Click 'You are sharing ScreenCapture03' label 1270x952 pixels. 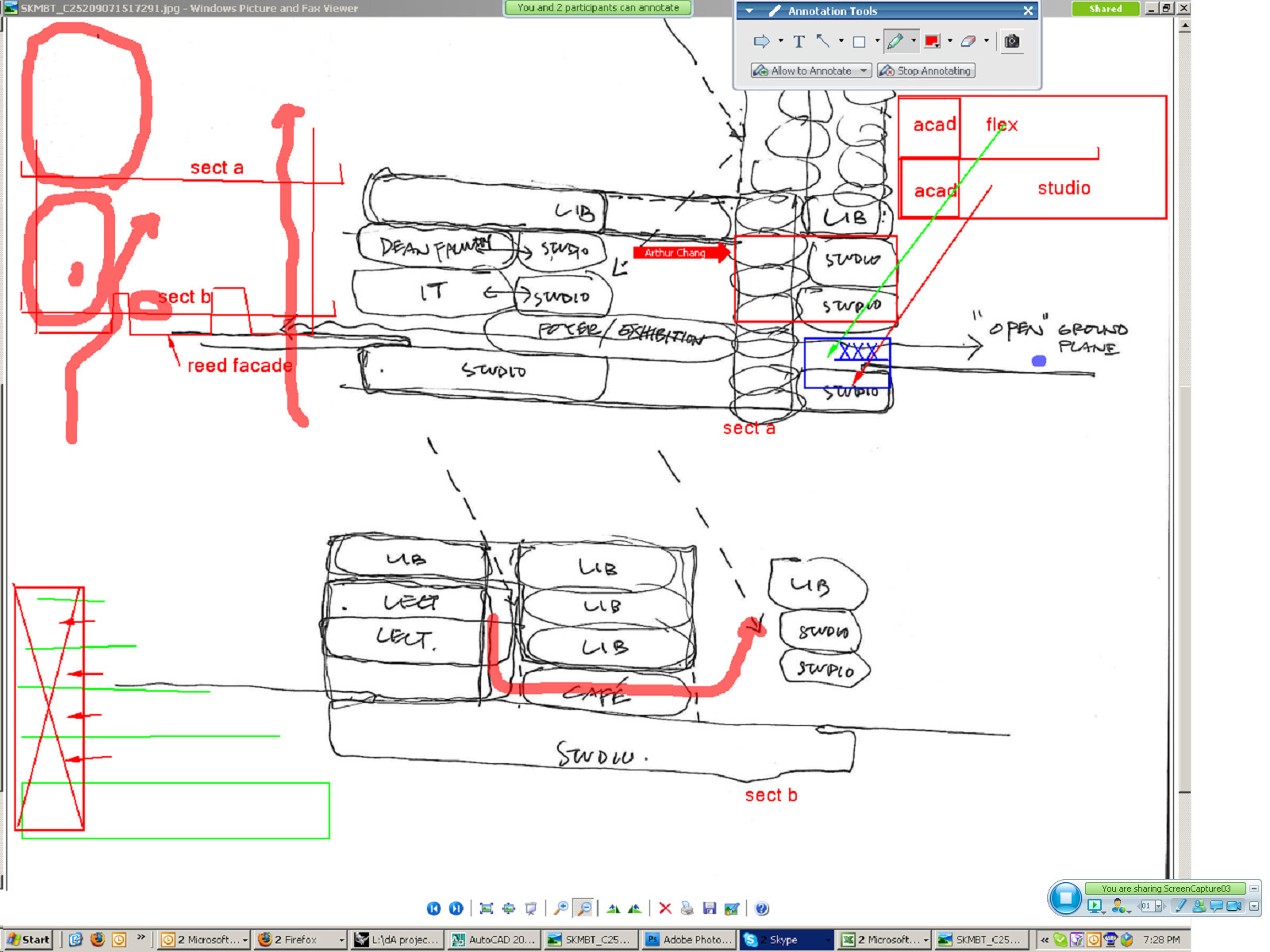(1165, 889)
